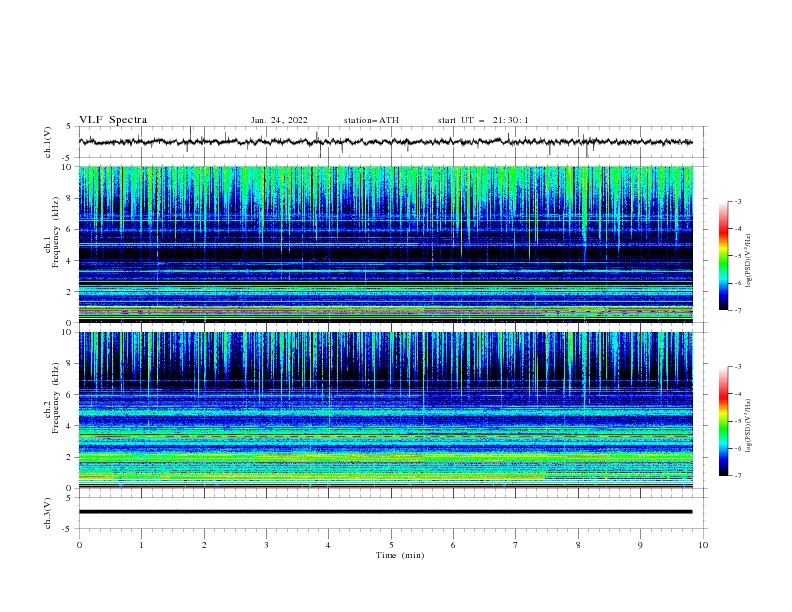Click time axis tick label "4"
Image resolution: width=792 pixels, height=612 pixels.
329,545
